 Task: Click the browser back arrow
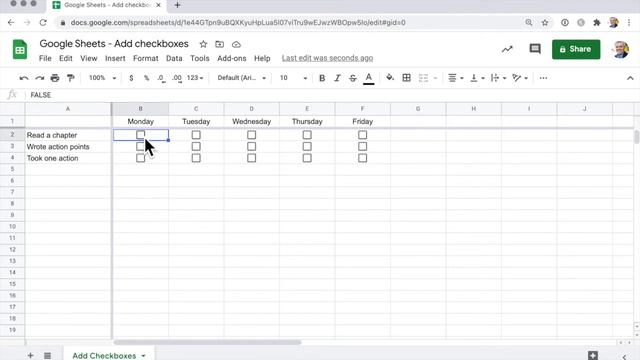11,22
